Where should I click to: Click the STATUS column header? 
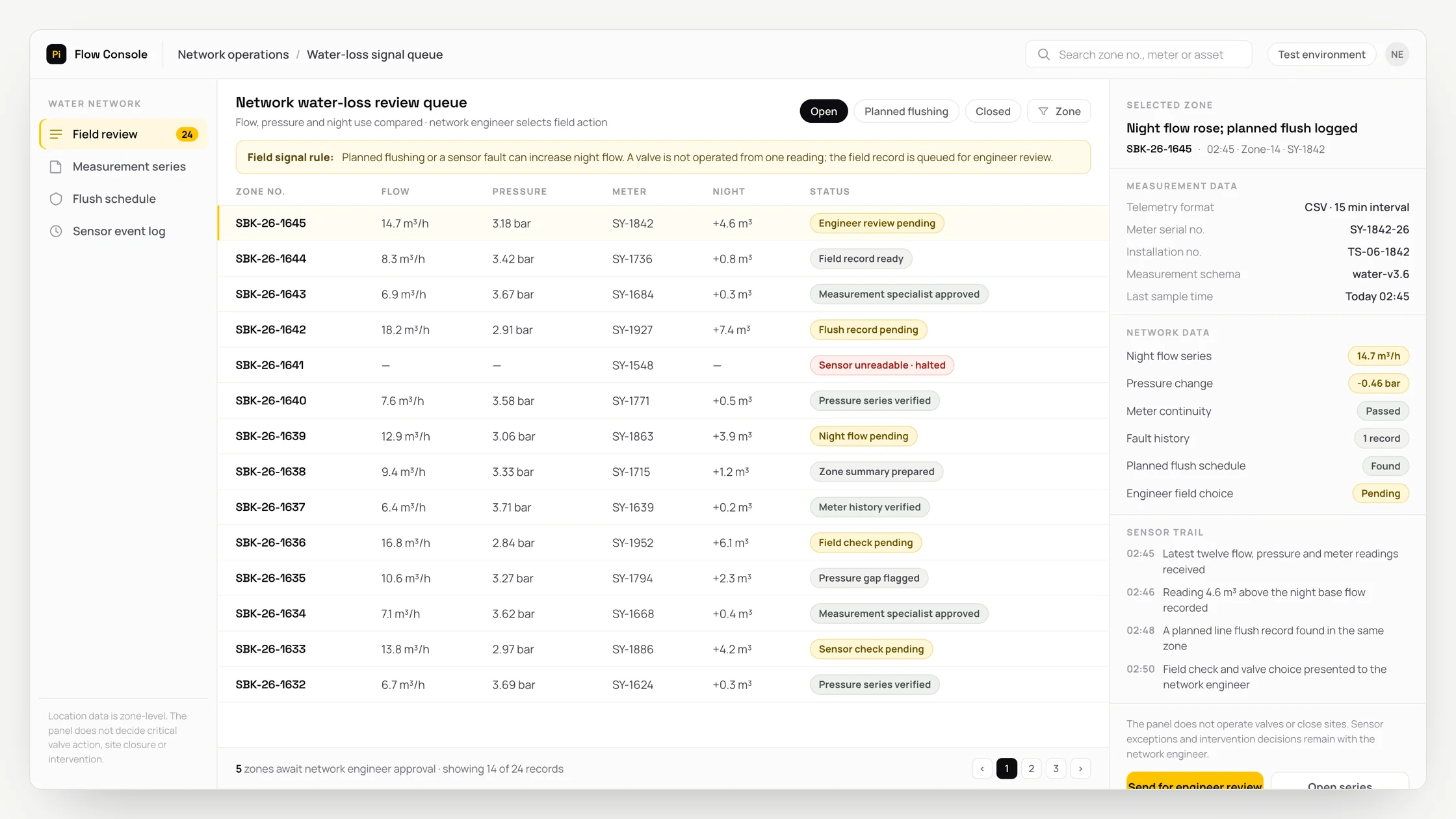[x=829, y=192]
